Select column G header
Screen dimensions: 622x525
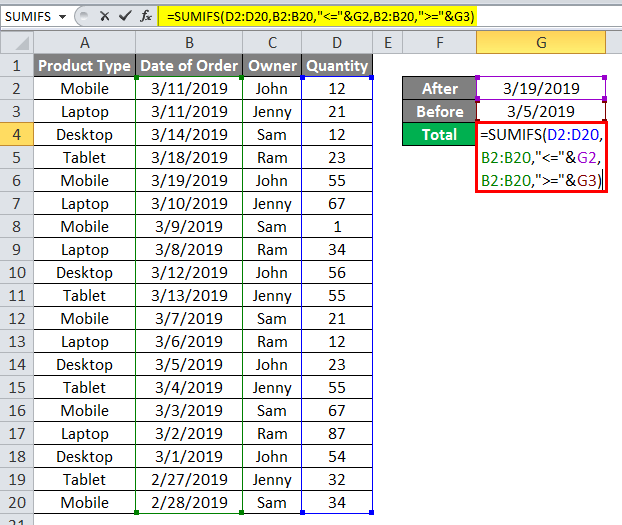pyautogui.click(x=541, y=42)
